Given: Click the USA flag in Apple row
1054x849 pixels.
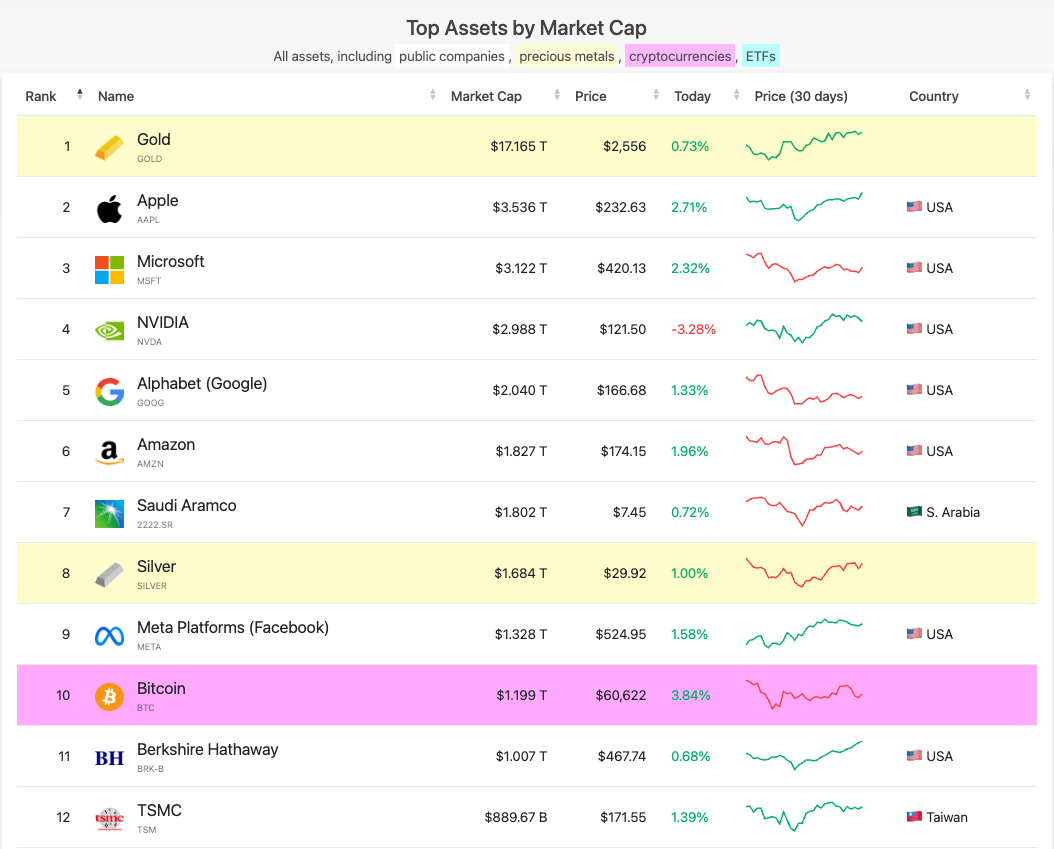Looking at the screenshot, I should (914, 206).
